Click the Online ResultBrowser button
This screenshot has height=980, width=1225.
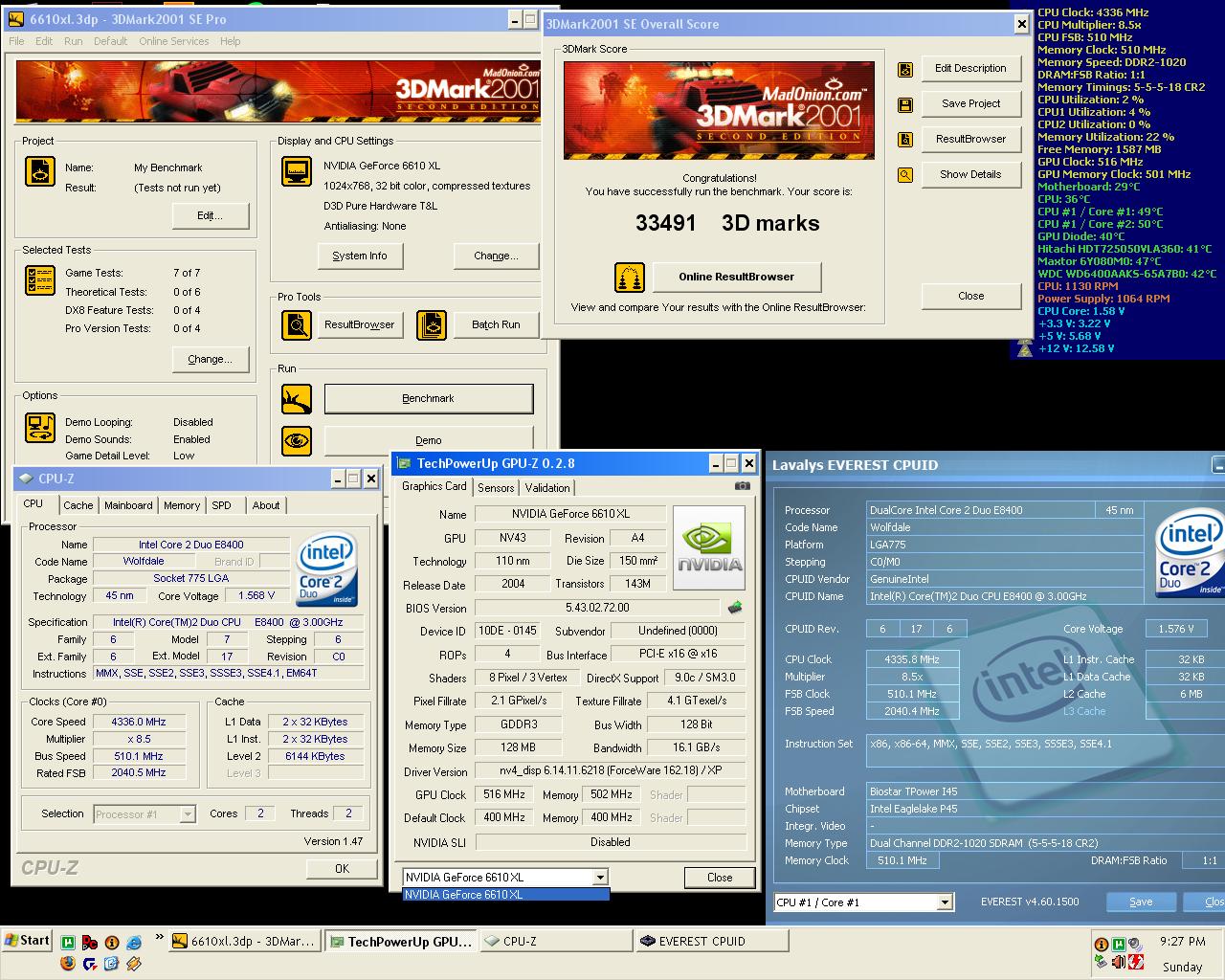(737, 278)
